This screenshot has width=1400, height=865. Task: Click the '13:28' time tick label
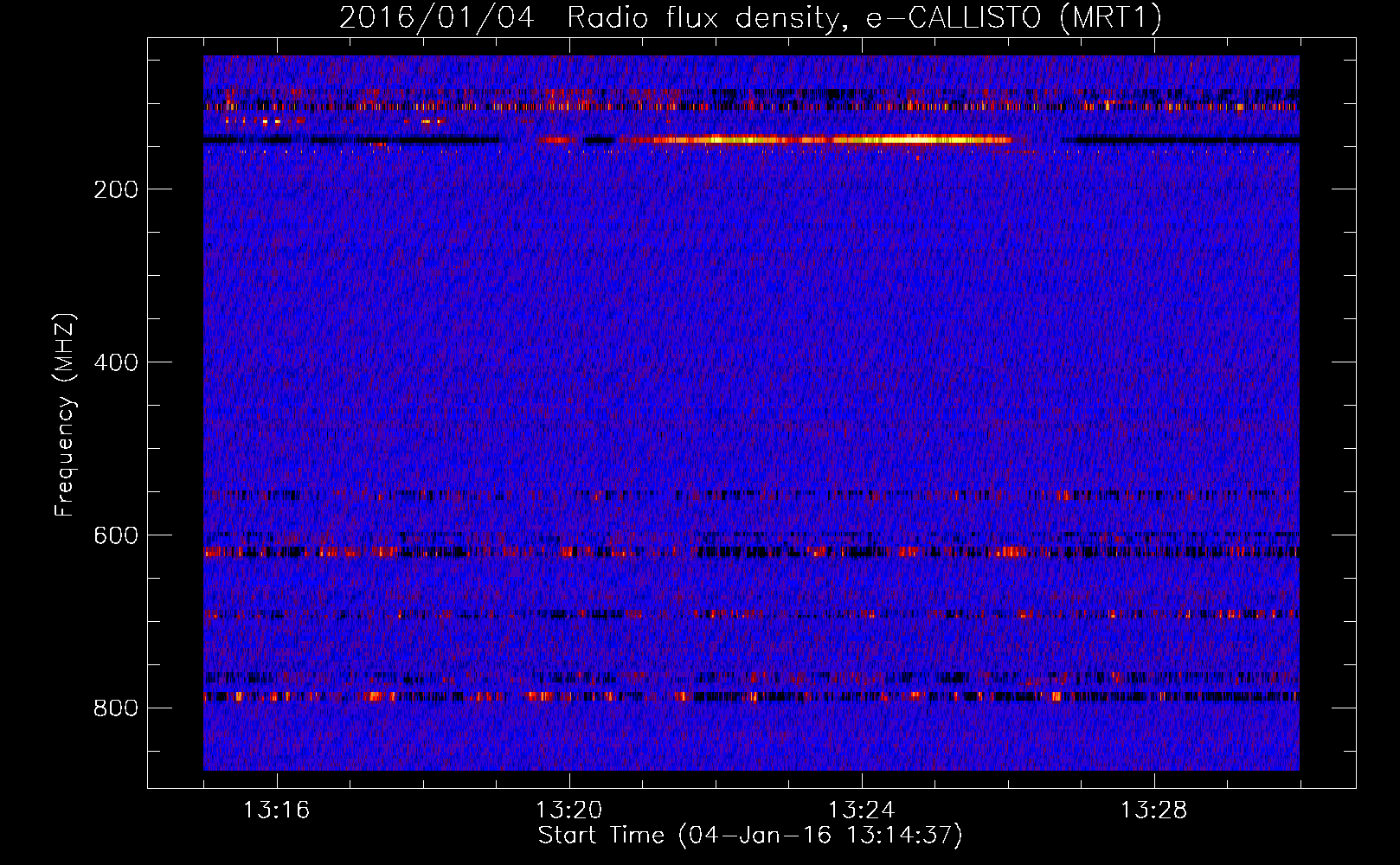(x=1153, y=810)
